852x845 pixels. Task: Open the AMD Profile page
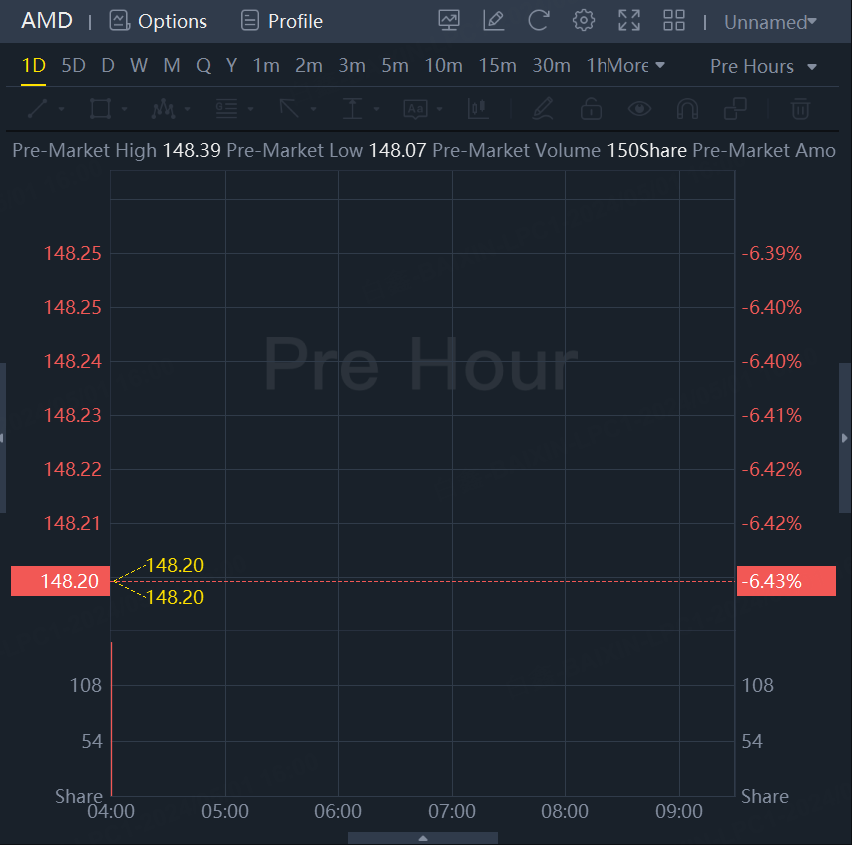pyautogui.click(x=282, y=21)
